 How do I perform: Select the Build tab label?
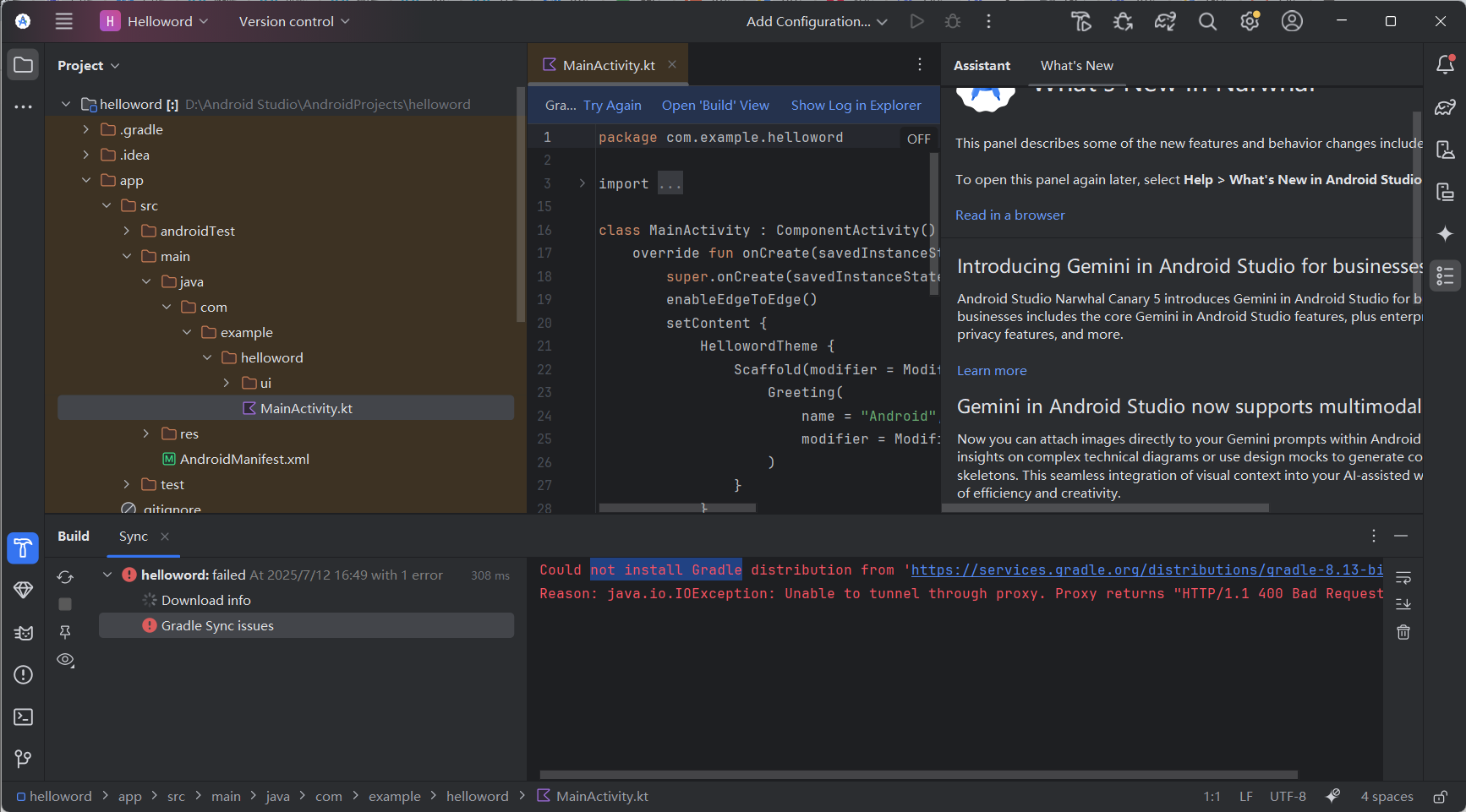point(74,537)
